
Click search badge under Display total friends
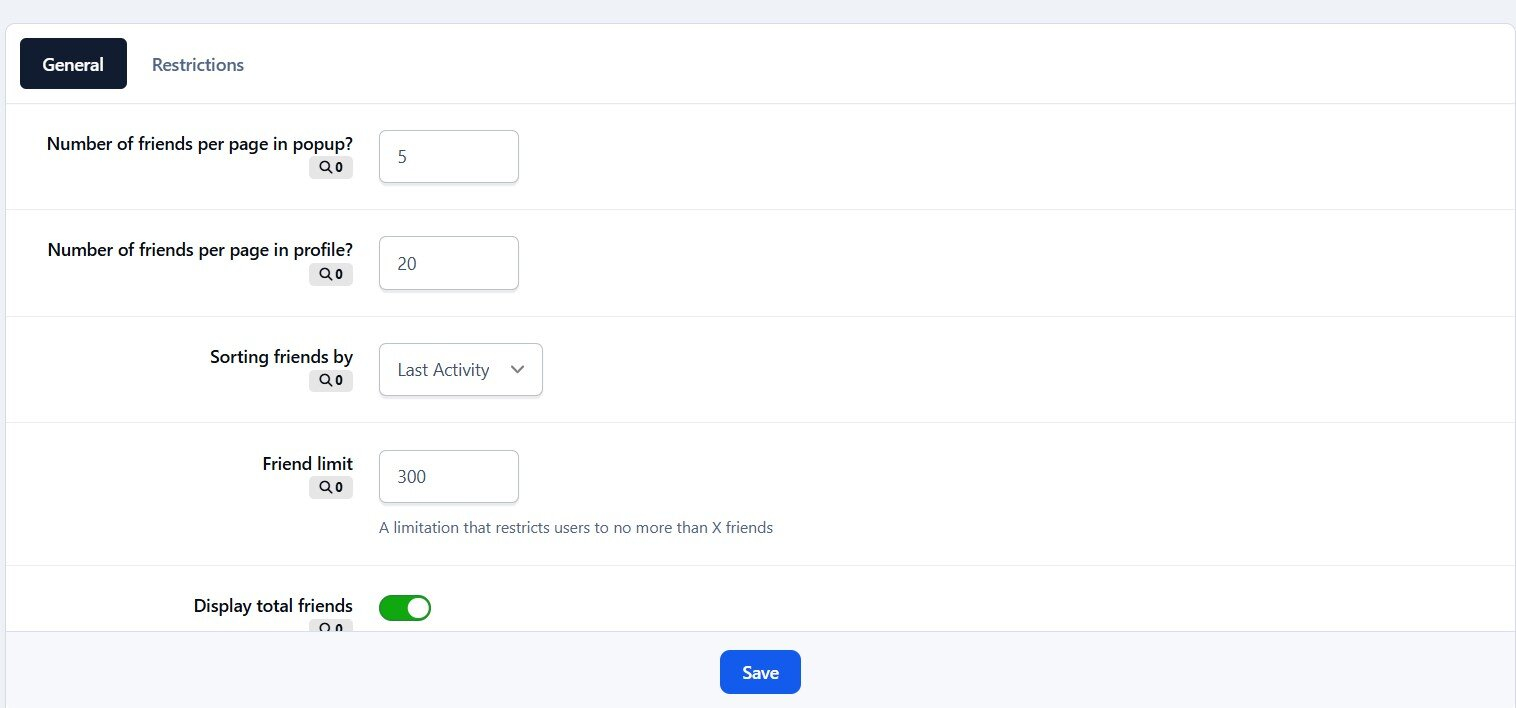(331, 626)
